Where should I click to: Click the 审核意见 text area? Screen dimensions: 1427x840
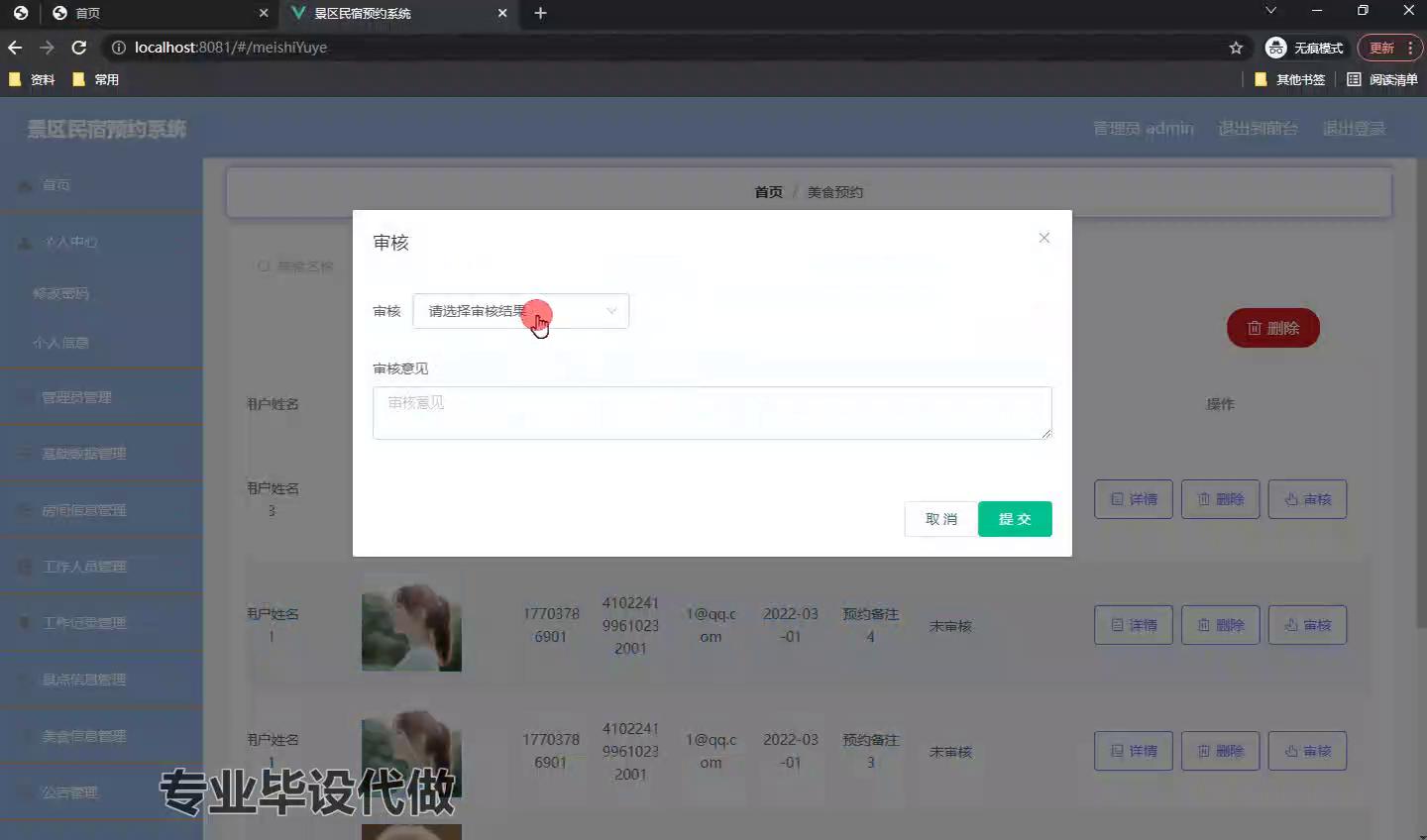click(x=712, y=412)
